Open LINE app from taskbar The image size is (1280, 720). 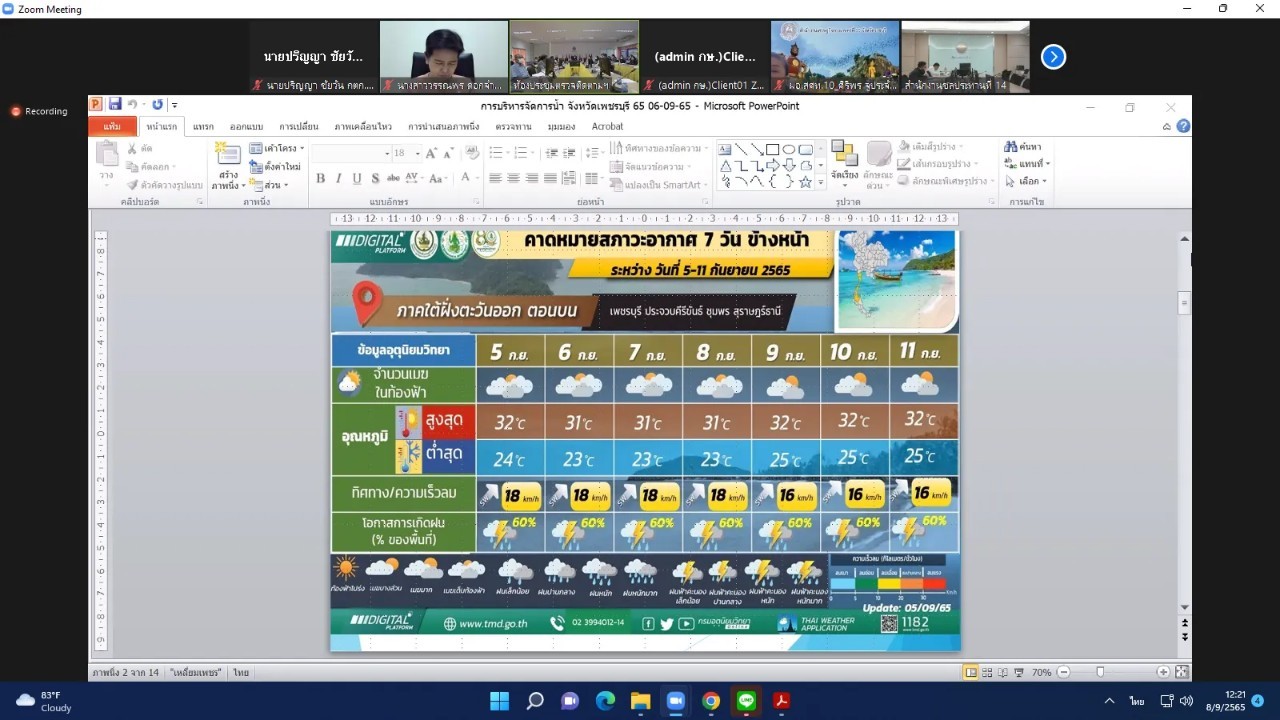(x=745, y=701)
